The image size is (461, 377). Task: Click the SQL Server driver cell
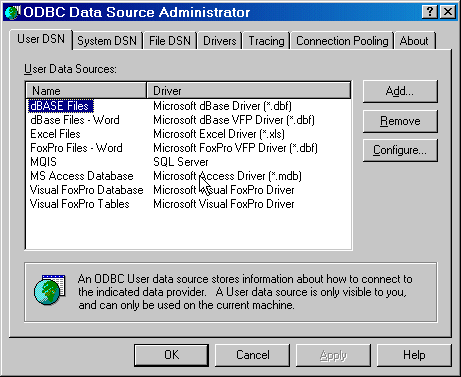pyautogui.click(x=181, y=162)
